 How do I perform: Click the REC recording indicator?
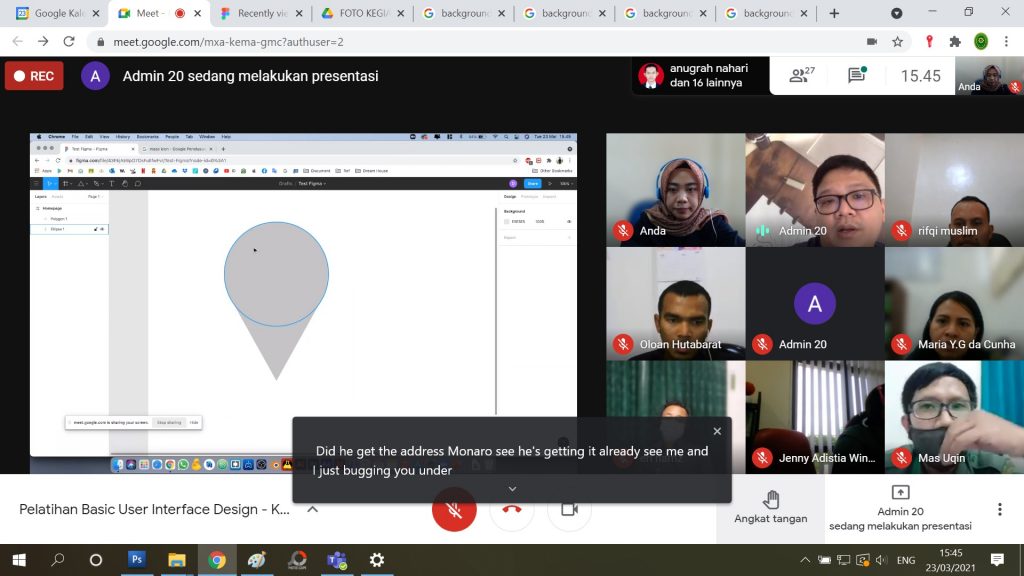(34, 76)
